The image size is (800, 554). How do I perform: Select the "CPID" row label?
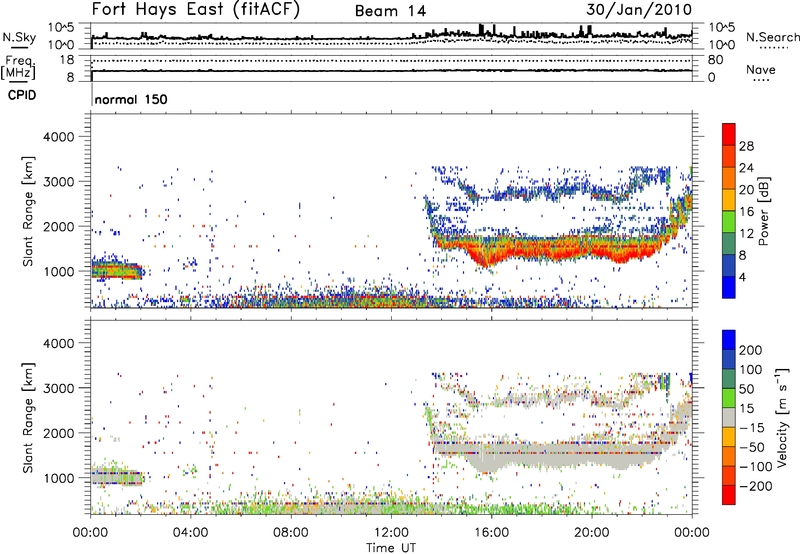pos(22,95)
